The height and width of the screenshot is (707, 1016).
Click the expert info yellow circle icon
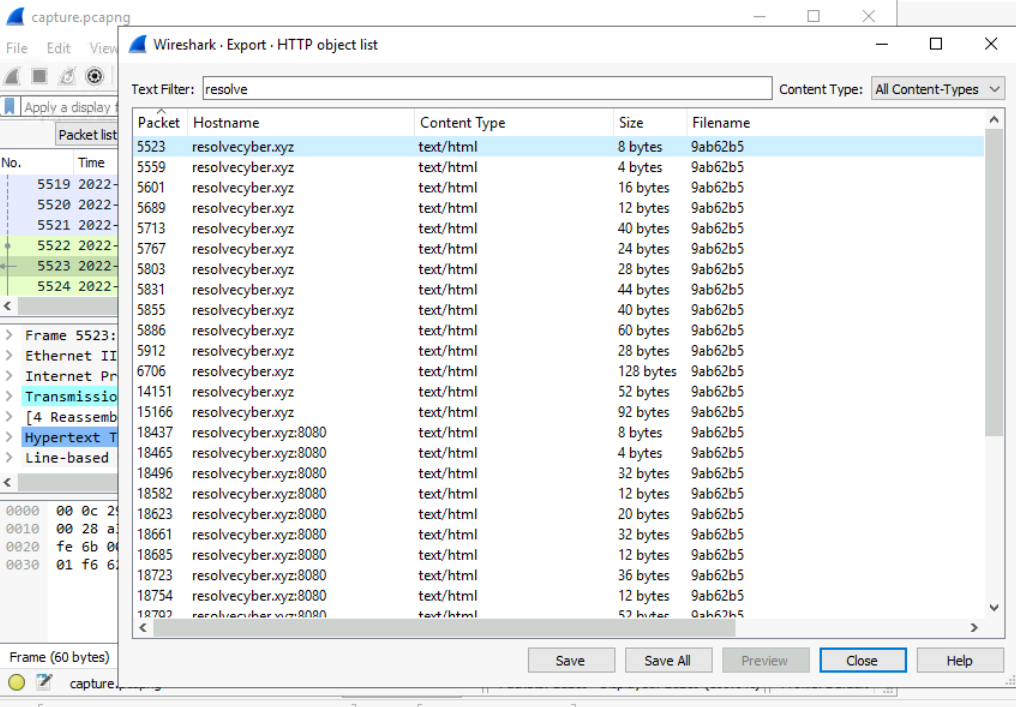[17, 682]
